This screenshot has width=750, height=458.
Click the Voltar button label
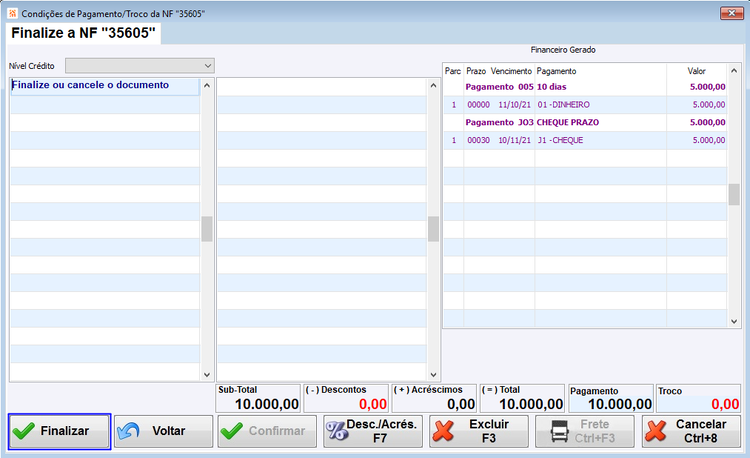point(169,431)
